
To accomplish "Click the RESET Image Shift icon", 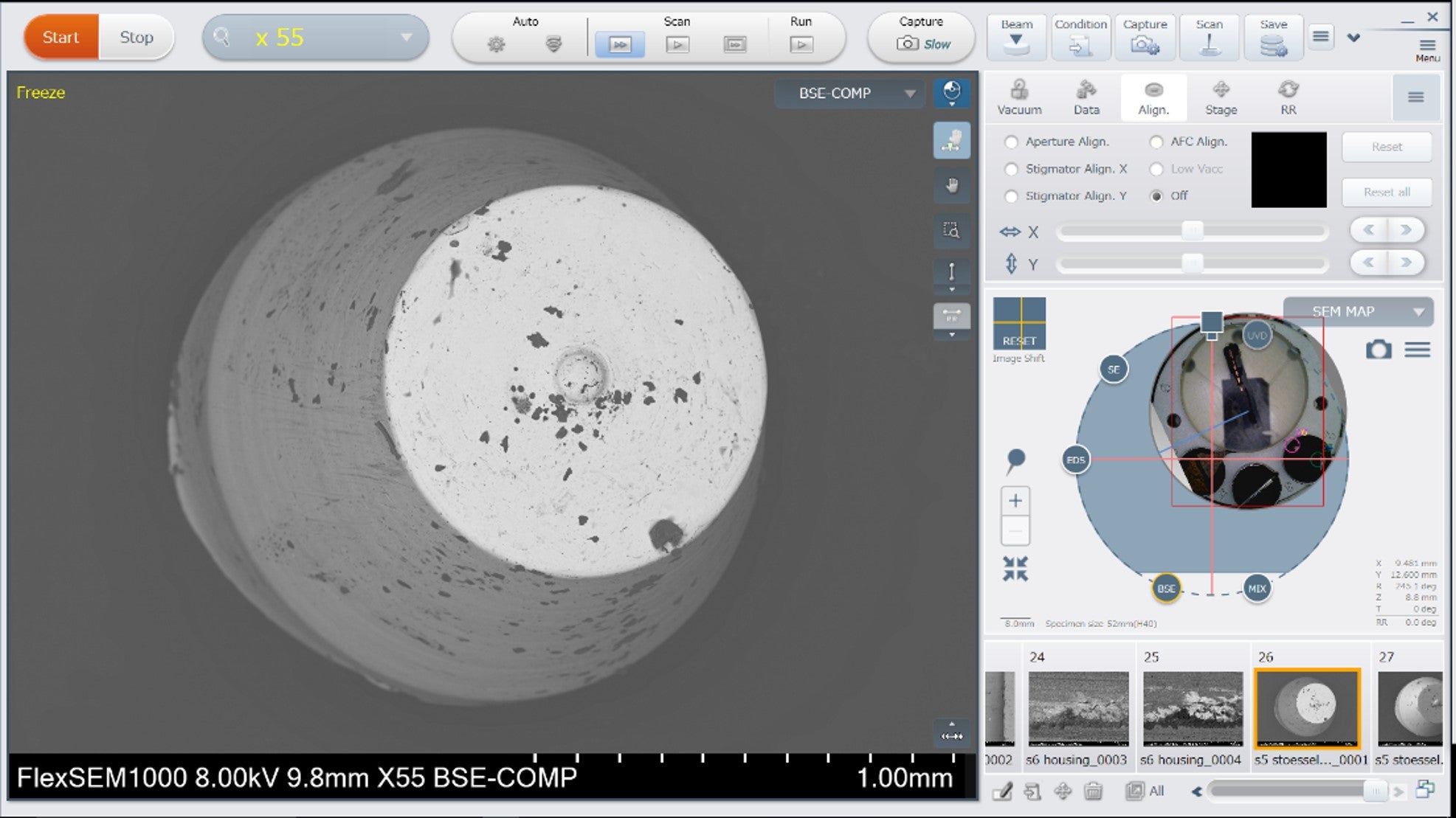I will (x=1019, y=323).
